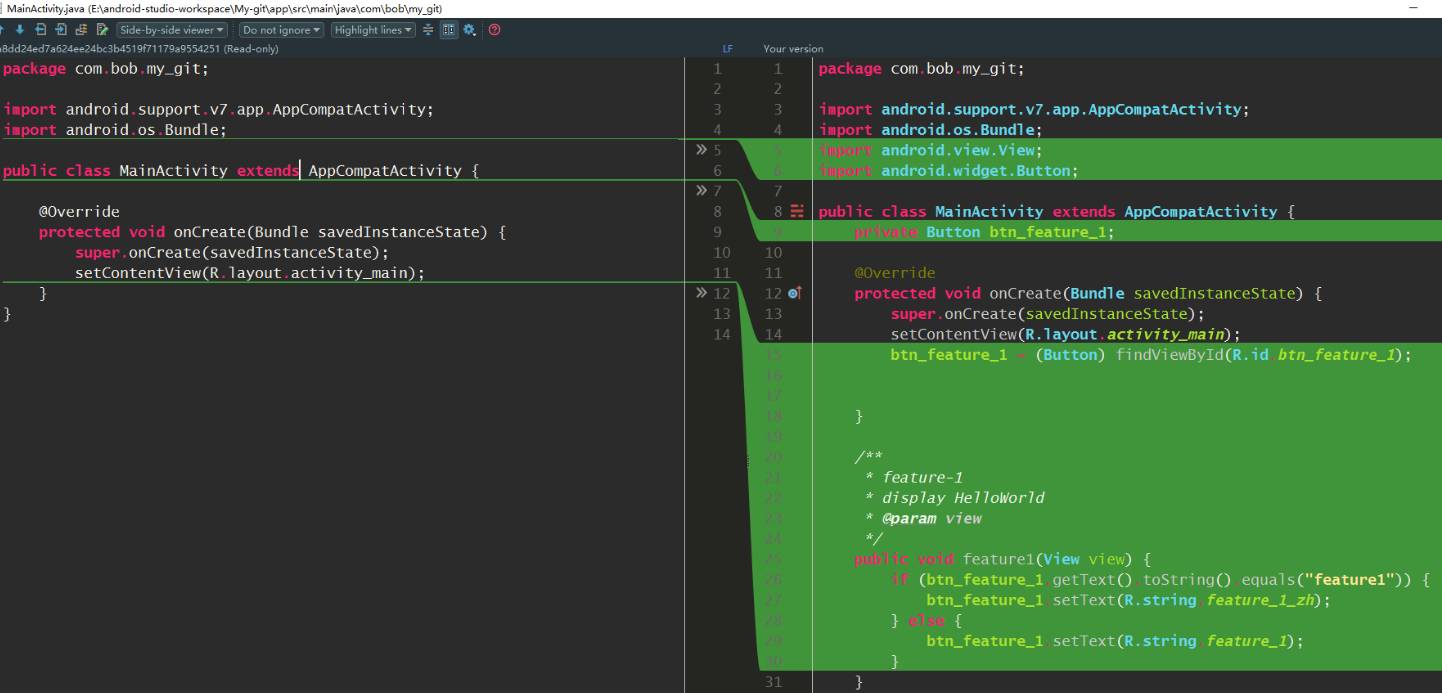Open the Highlight lines dropdown

click(x=374, y=30)
